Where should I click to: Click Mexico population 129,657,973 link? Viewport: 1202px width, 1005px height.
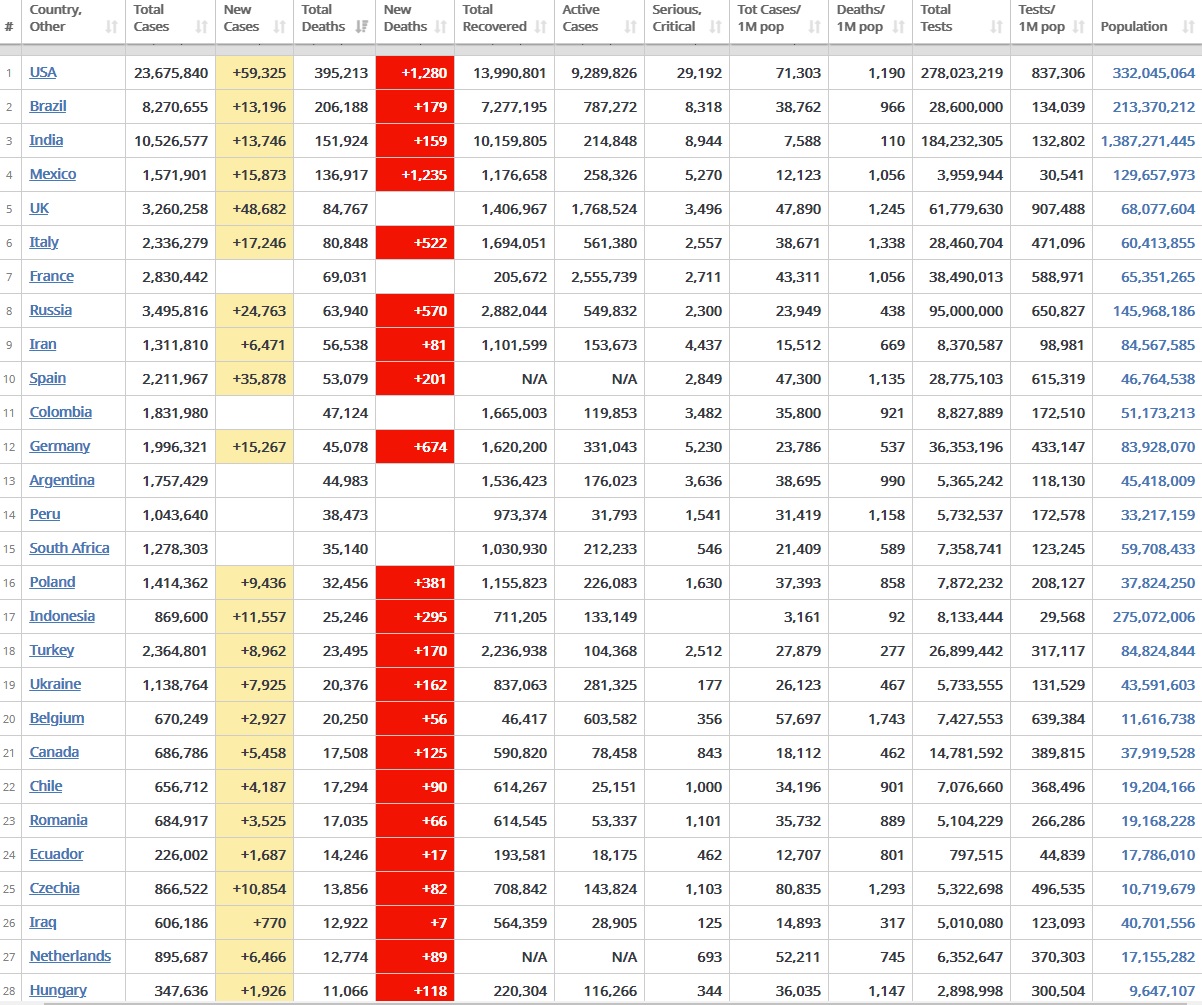tap(1154, 175)
